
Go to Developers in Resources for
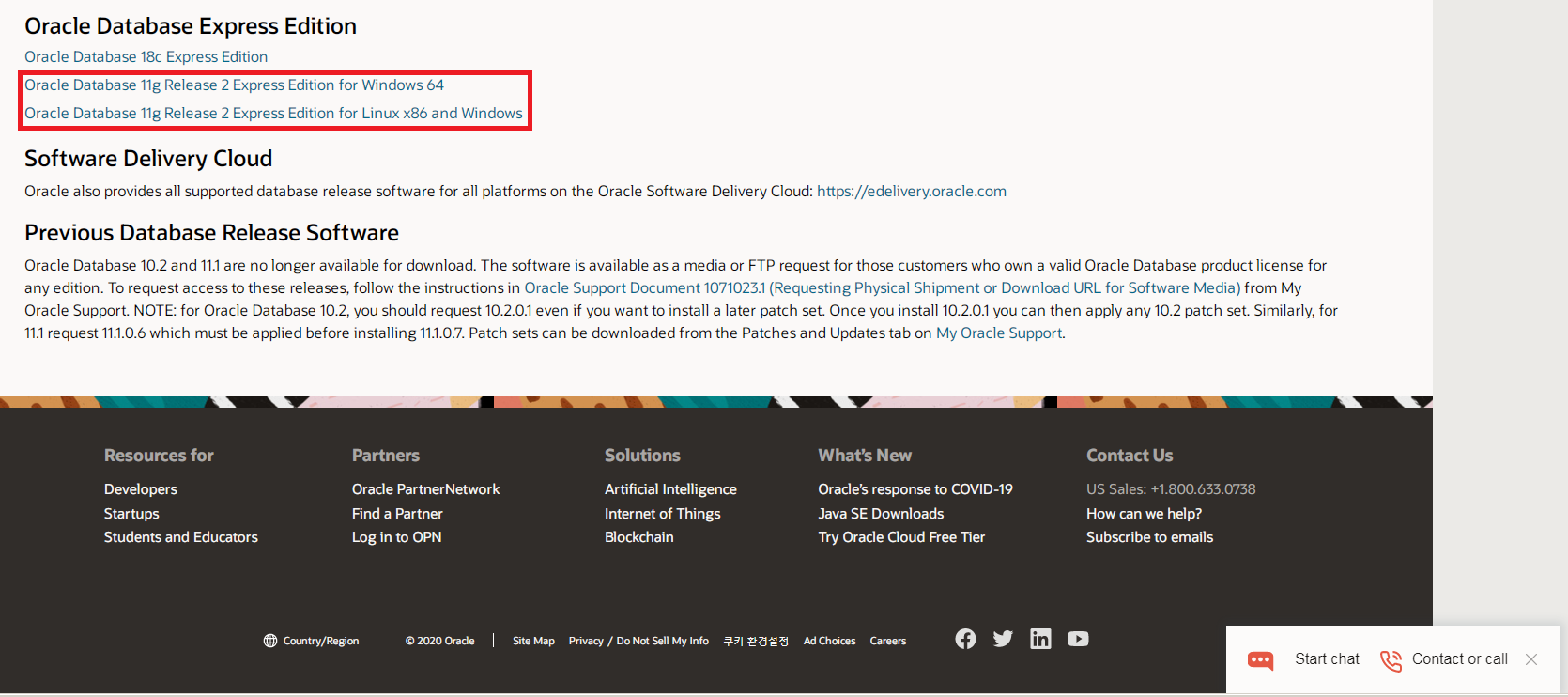(x=141, y=489)
